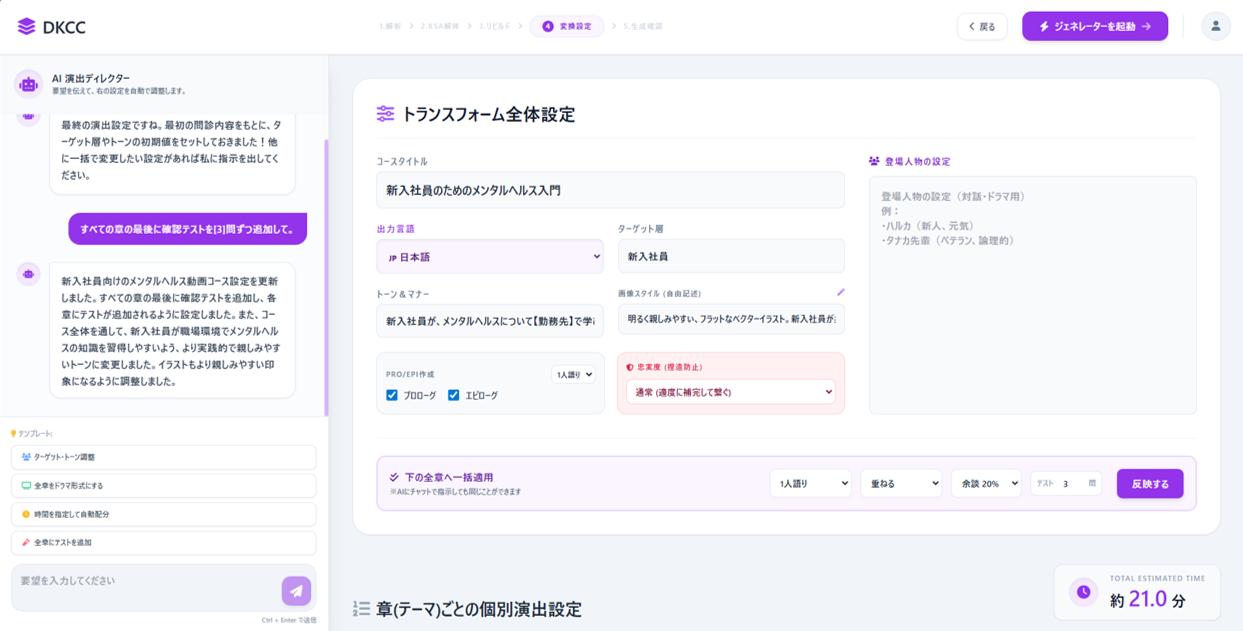Click the コースタイトル input field
Viewport: 1243px width, 631px height.
pyautogui.click(x=610, y=190)
